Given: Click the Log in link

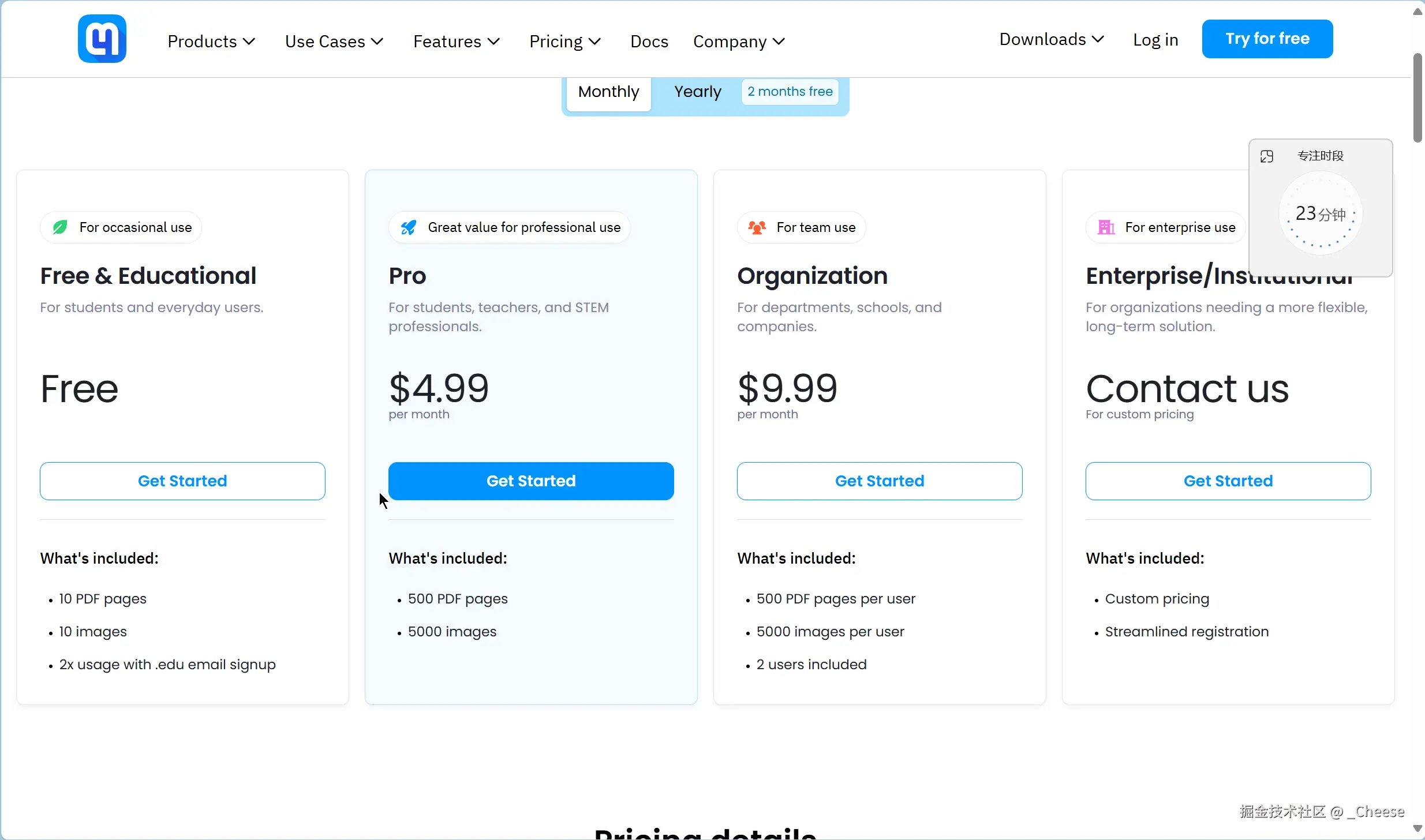Looking at the screenshot, I should click(1155, 39).
